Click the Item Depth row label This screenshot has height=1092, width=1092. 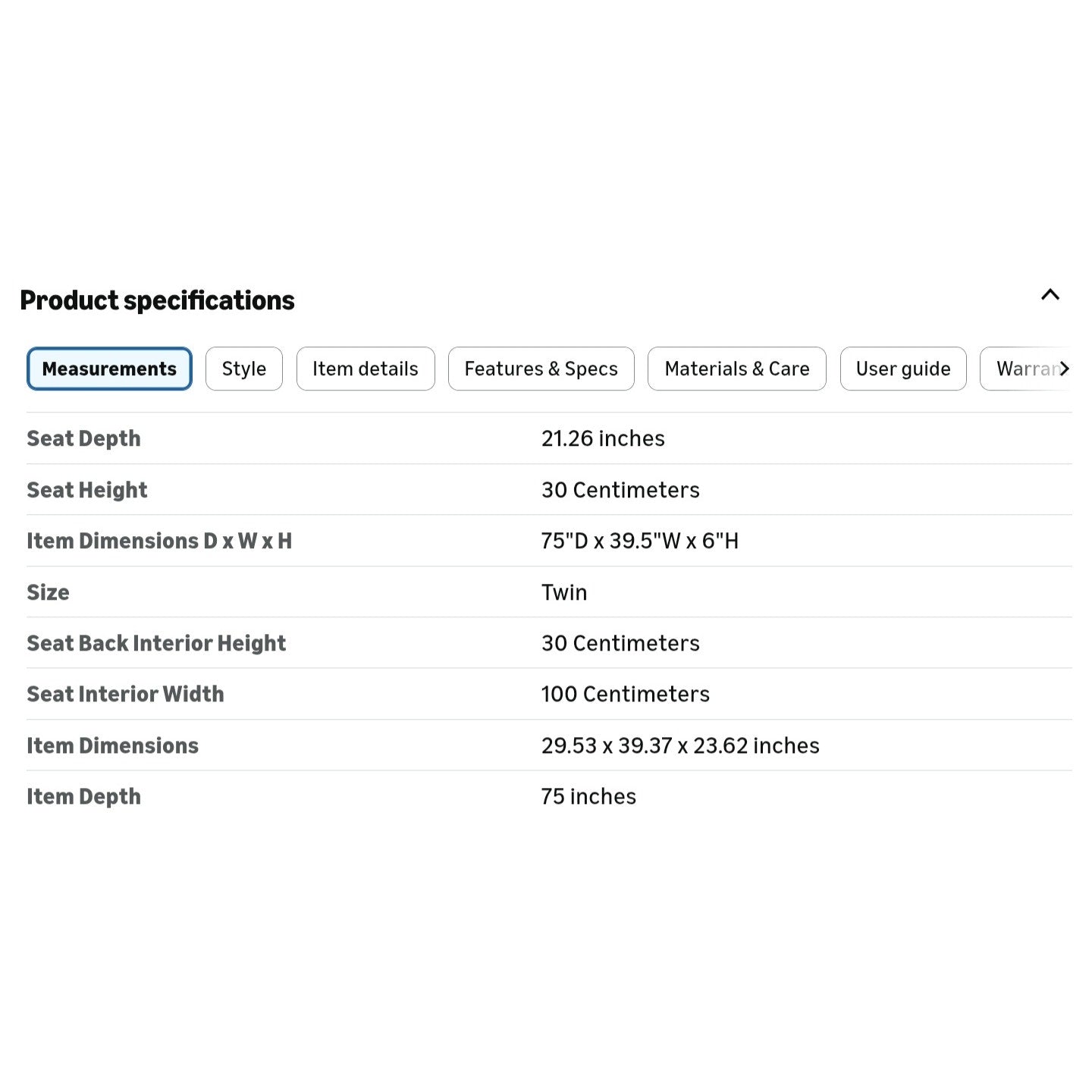83,796
